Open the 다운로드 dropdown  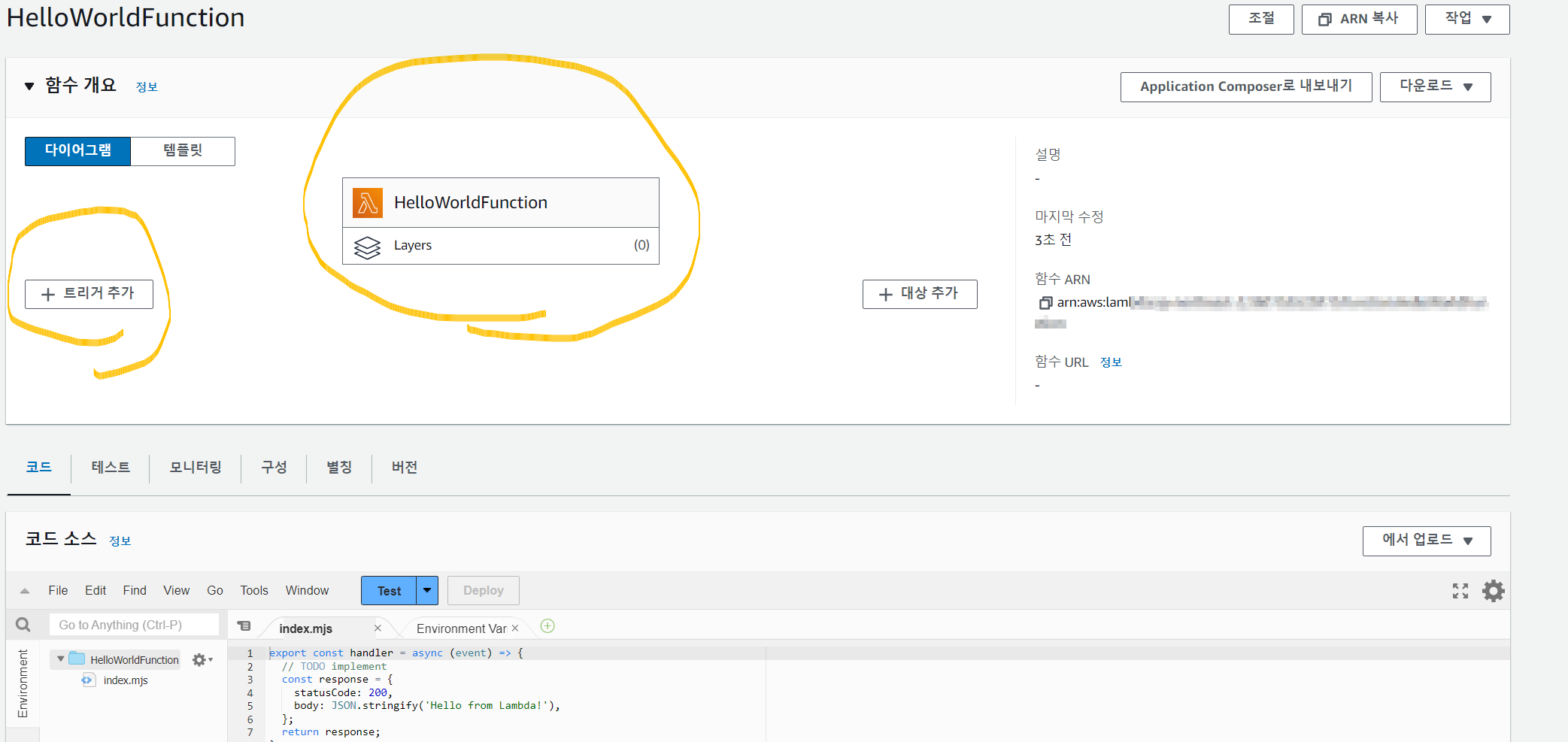pyautogui.click(x=1435, y=87)
